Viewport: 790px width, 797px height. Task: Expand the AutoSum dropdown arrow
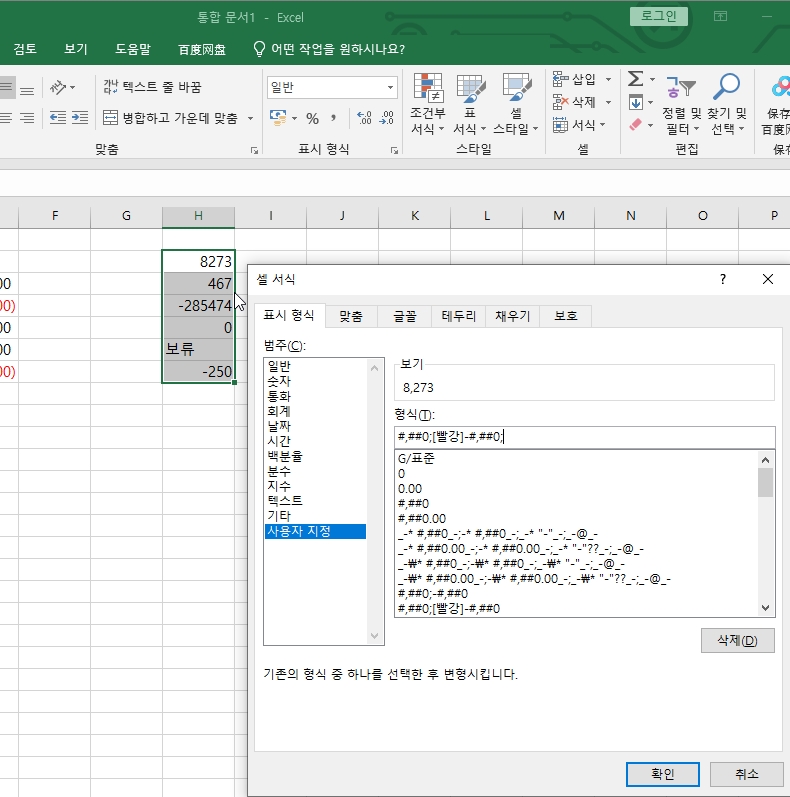tap(652, 79)
